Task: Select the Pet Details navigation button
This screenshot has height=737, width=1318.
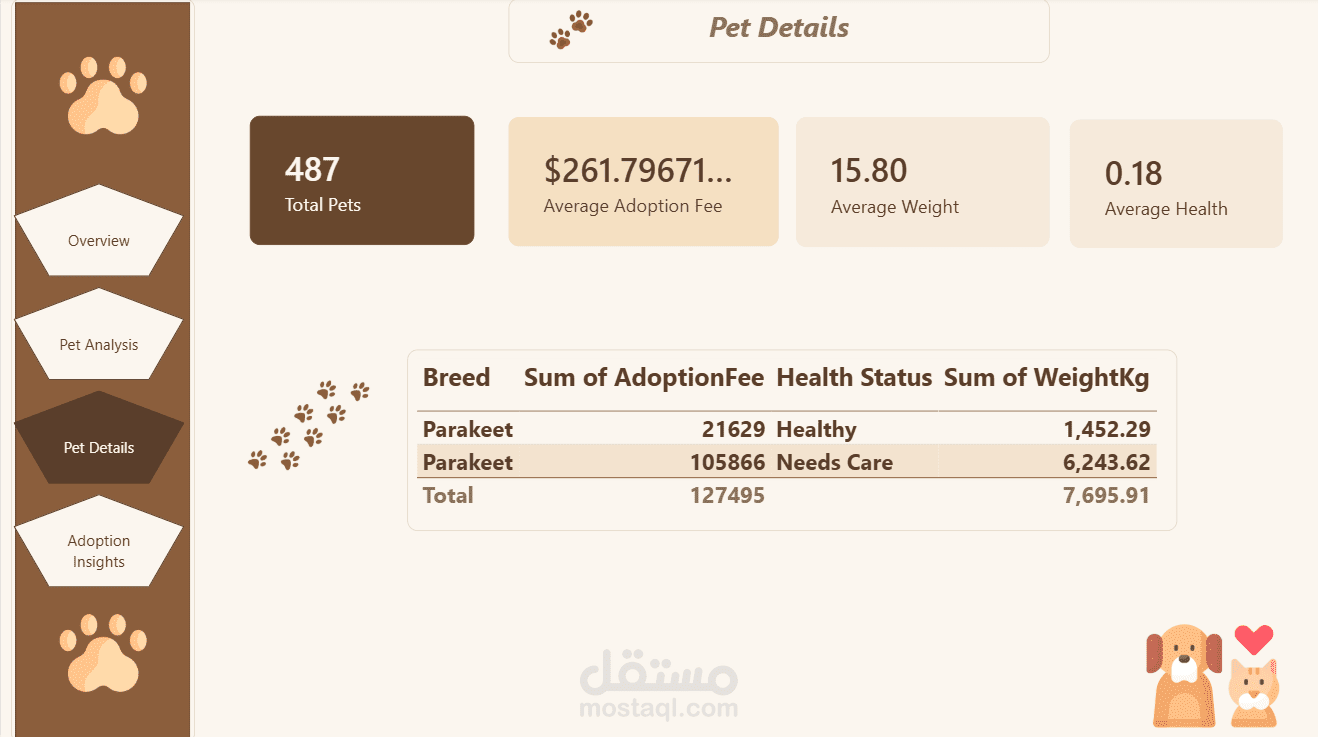Action: click(99, 438)
